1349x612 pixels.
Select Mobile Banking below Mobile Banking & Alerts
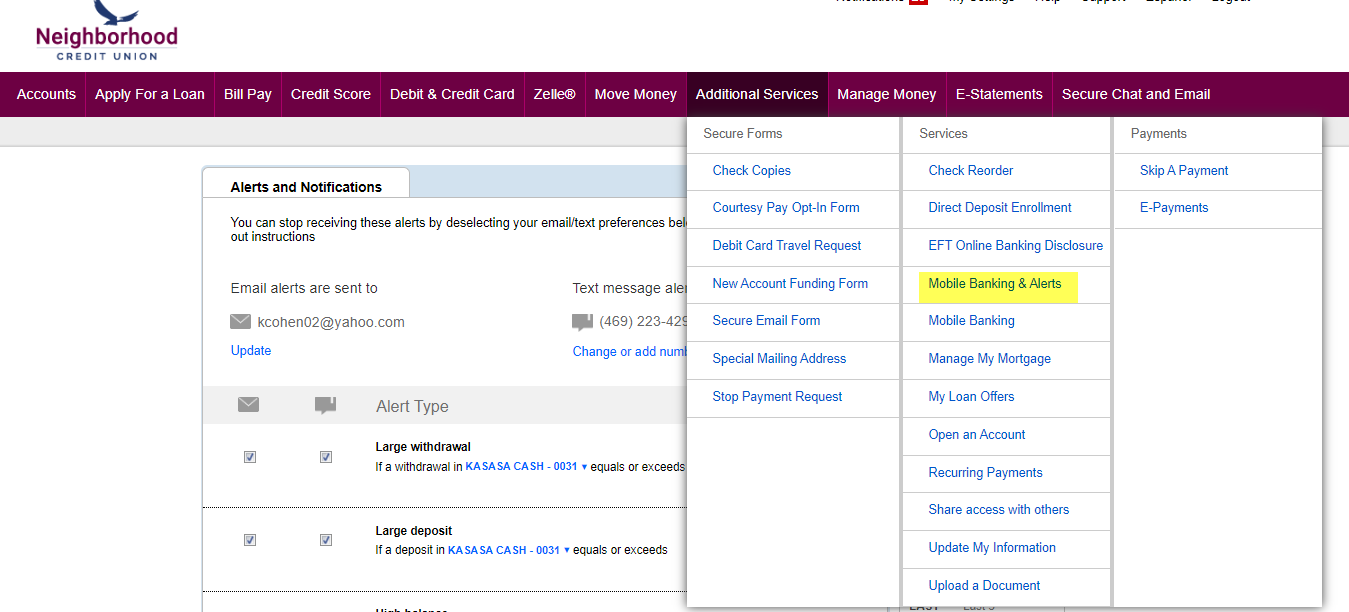[972, 320]
